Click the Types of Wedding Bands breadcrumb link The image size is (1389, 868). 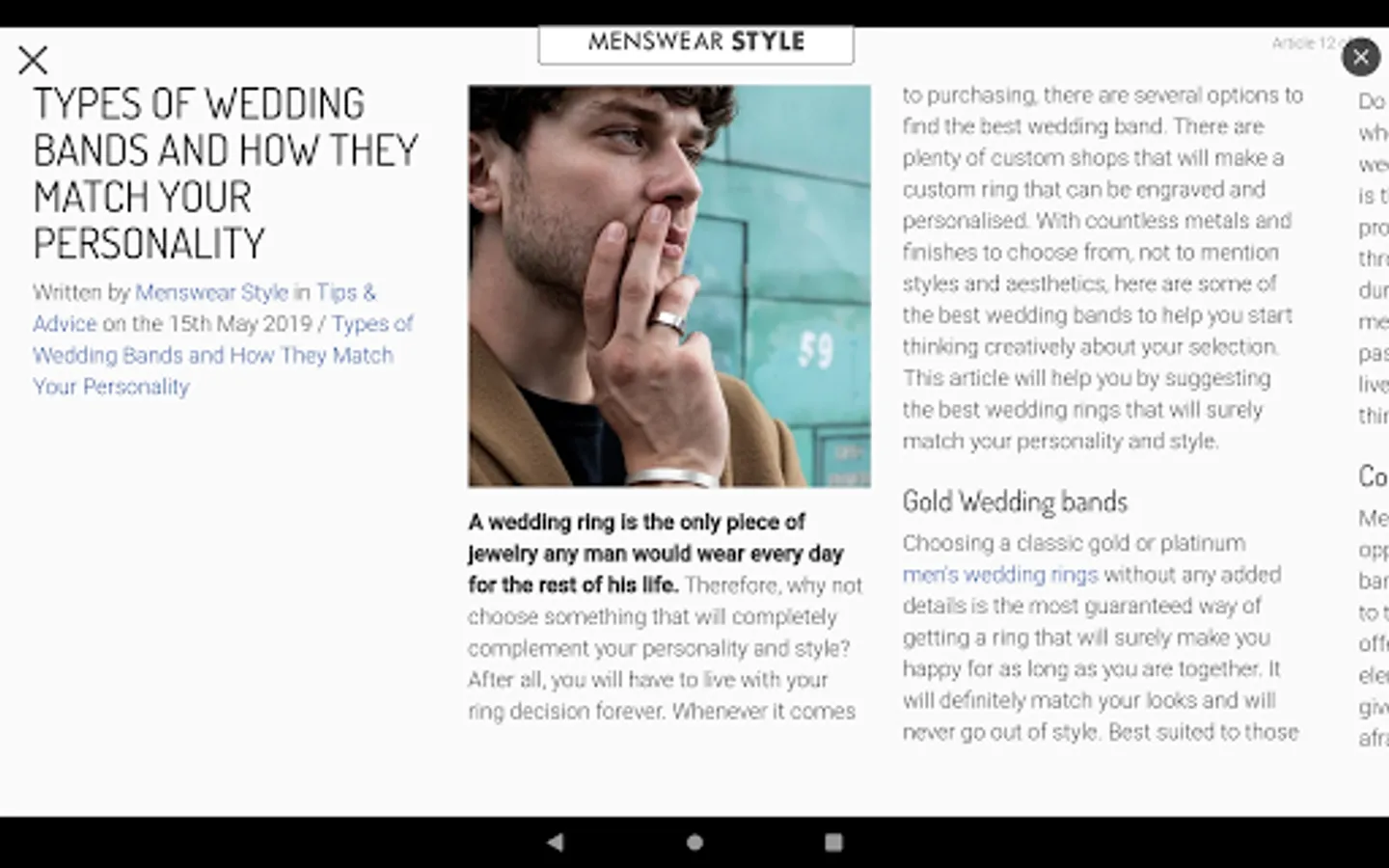point(223,355)
